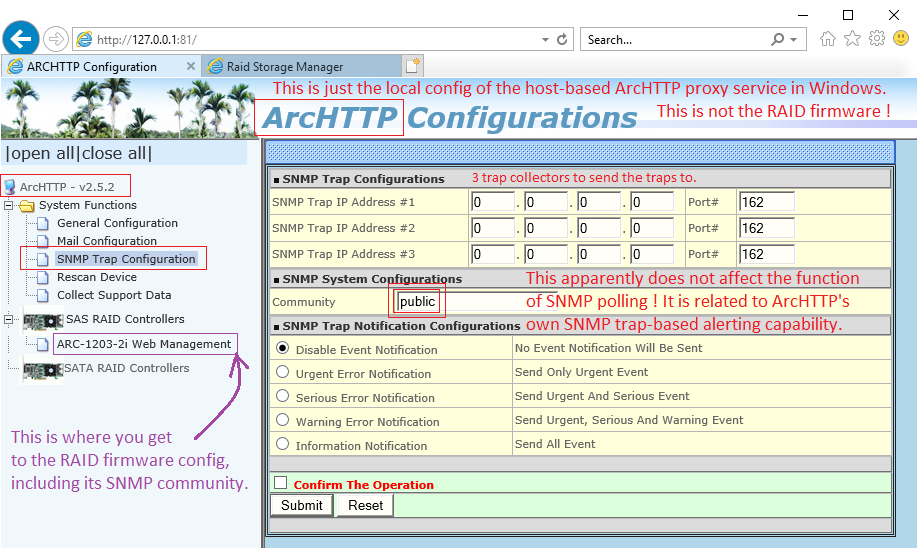Select Serious Error Notification radio button

(283, 396)
